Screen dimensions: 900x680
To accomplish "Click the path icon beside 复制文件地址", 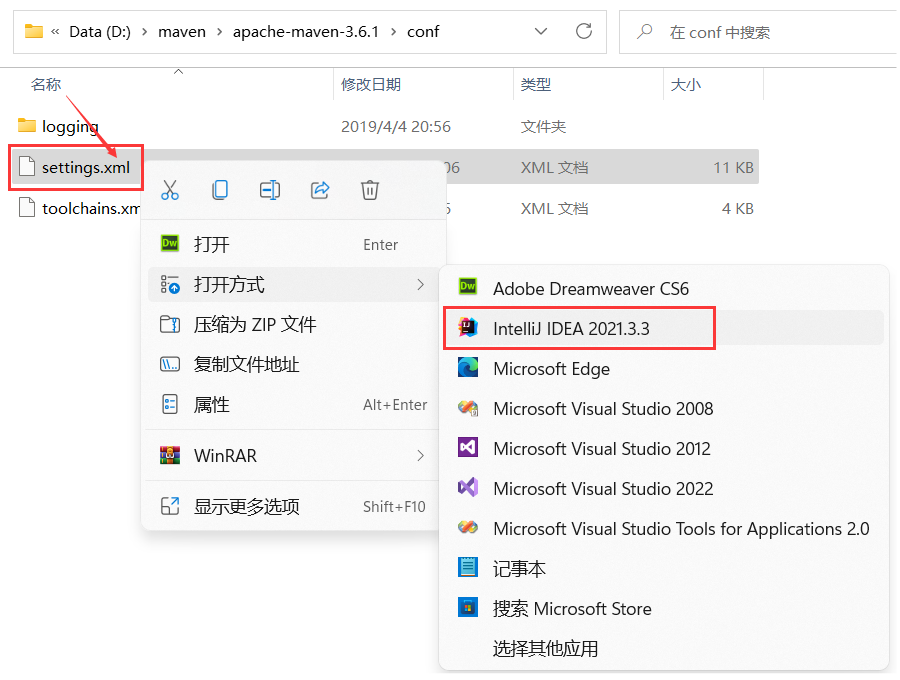I will coord(170,364).
